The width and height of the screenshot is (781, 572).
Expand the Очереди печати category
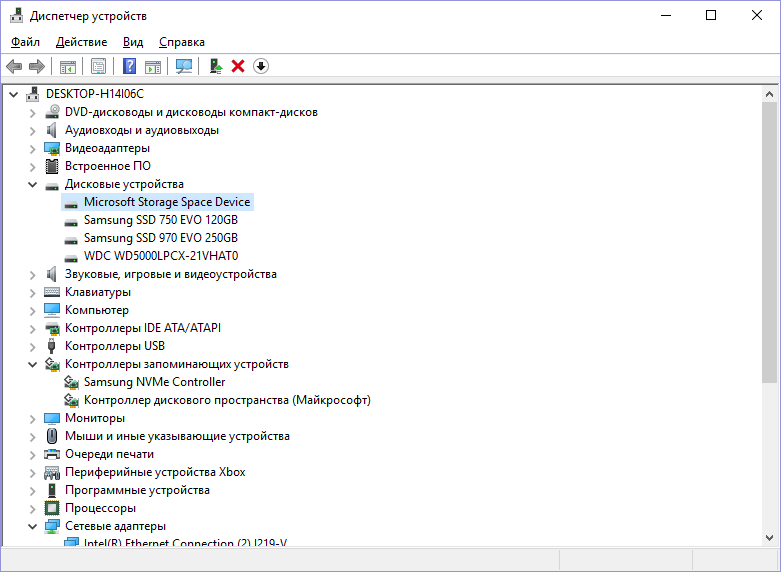coord(32,455)
